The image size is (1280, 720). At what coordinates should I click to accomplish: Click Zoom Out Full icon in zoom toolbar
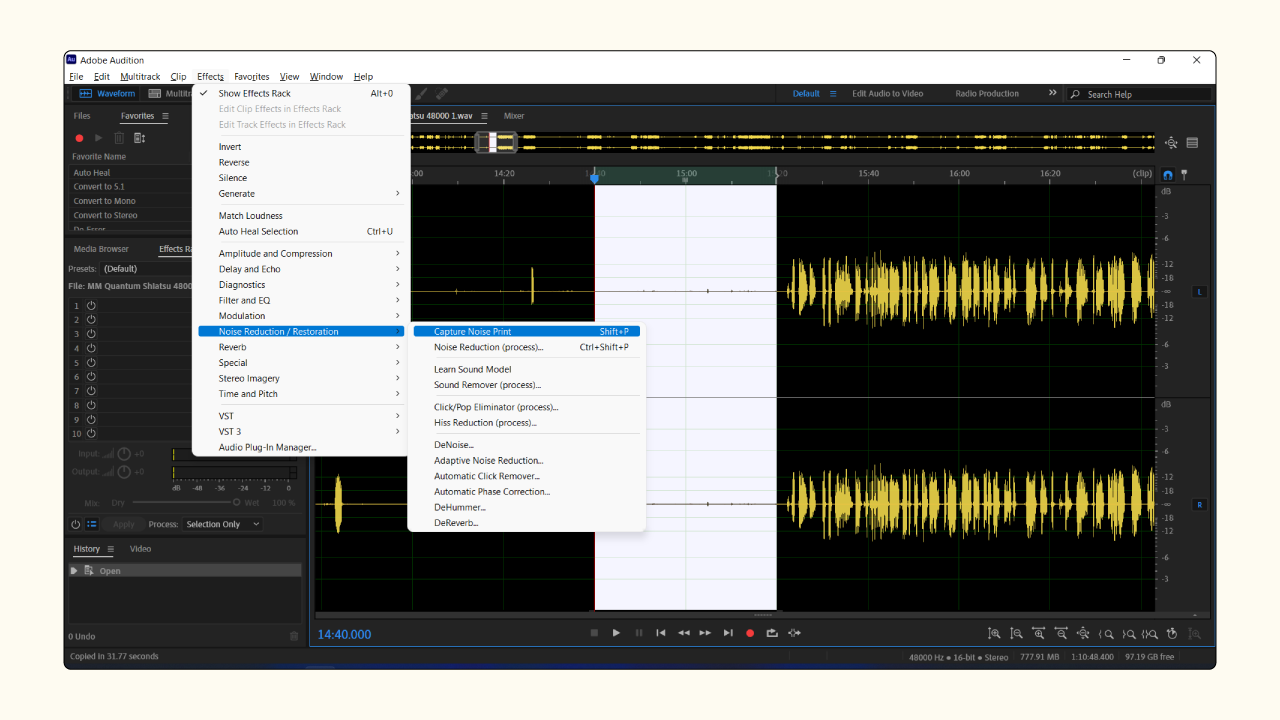1083,634
